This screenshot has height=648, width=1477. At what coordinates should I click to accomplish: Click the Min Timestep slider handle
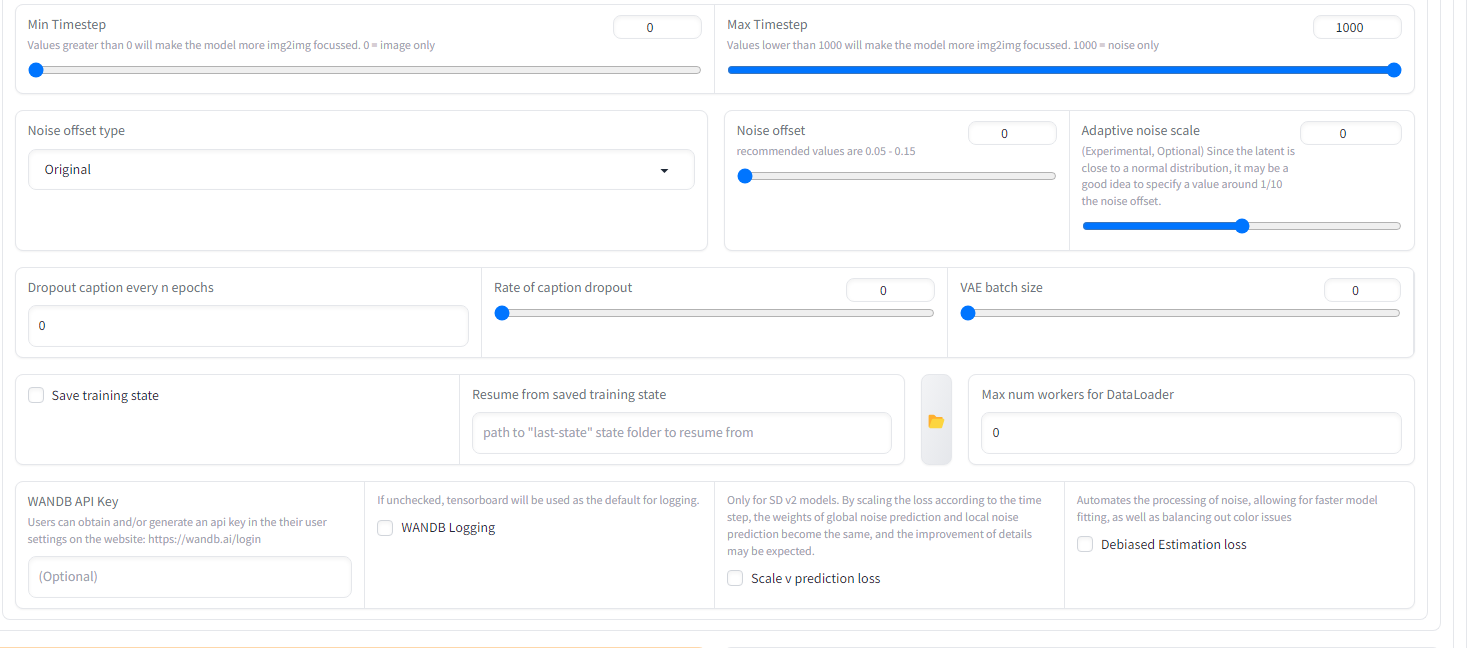pos(36,70)
